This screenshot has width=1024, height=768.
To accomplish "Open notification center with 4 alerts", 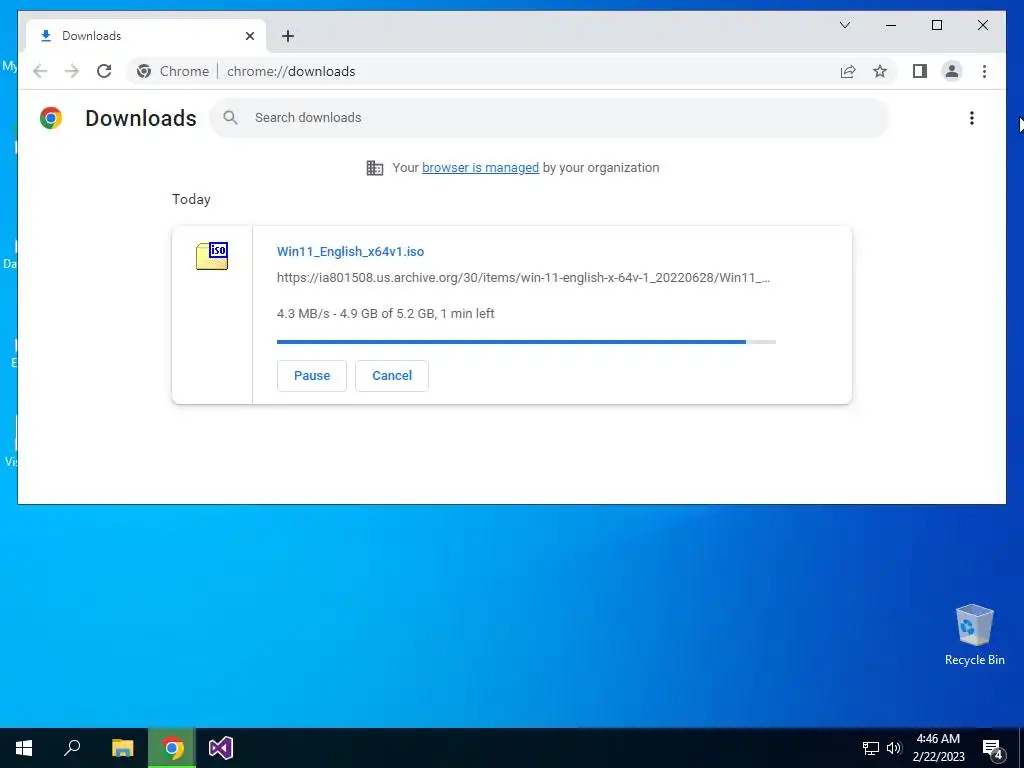I will 993,748.
